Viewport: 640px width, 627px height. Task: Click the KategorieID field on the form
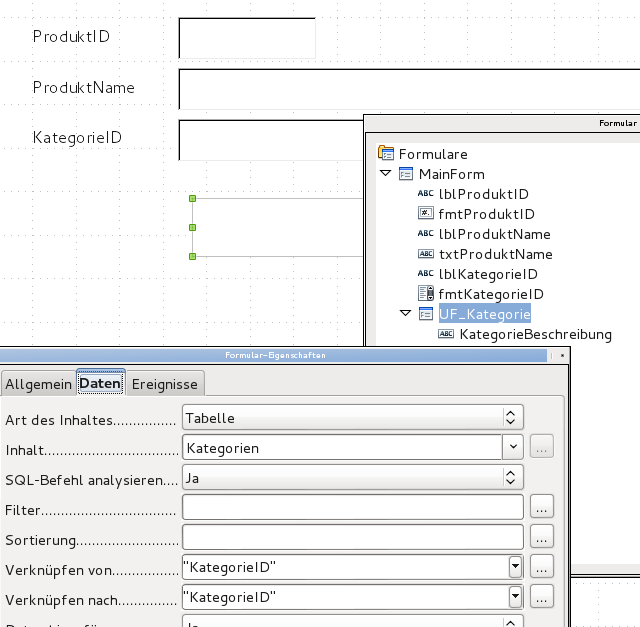coord(271,140)
